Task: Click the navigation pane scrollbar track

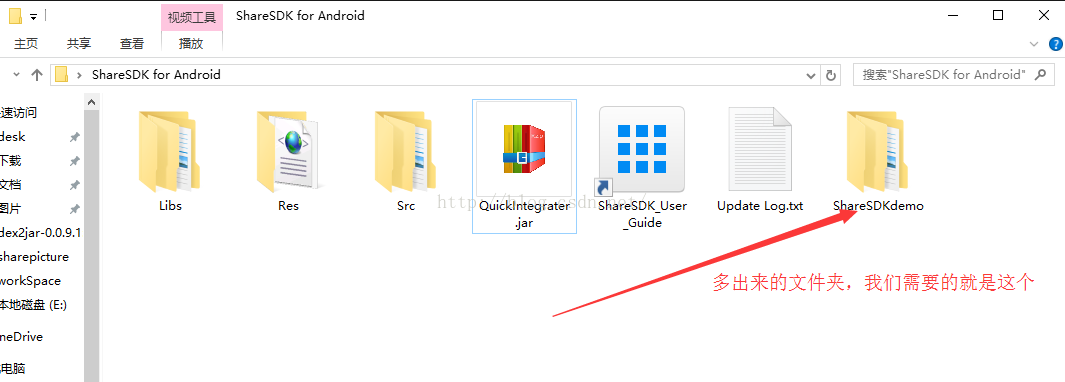Action: click(92, 245)
